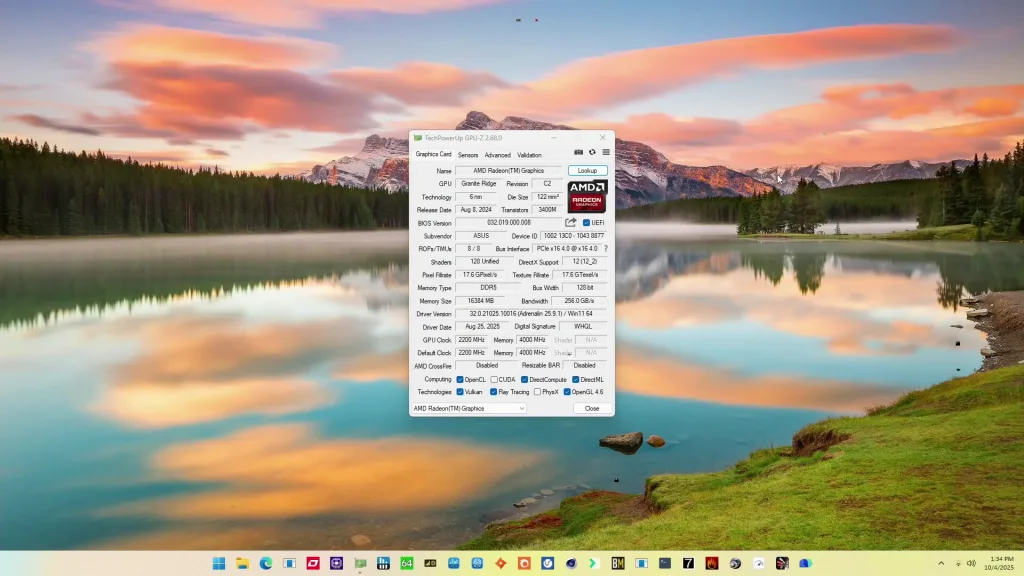Toggle the UEFI checkbox

click(586, 222)
